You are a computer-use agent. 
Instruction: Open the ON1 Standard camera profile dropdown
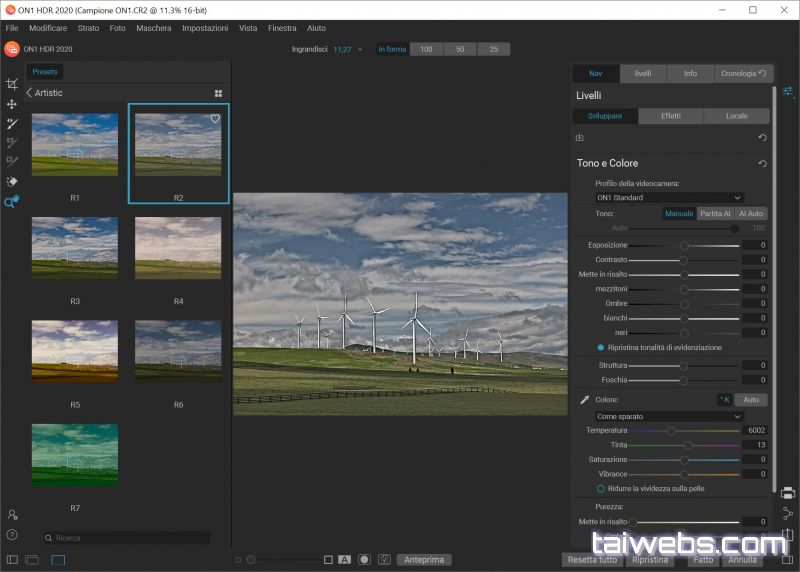[669, 198]
